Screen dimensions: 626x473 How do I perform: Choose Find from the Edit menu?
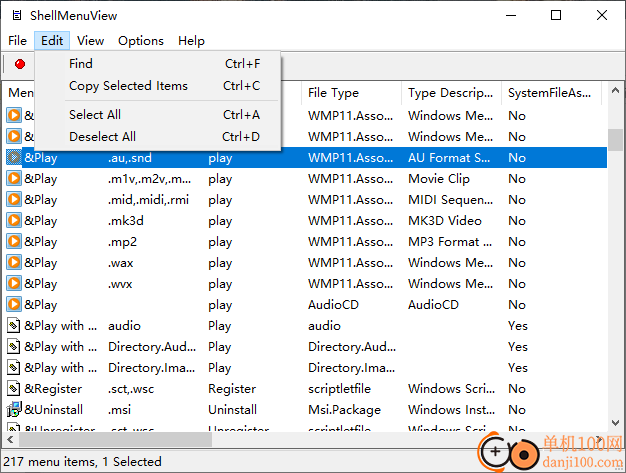click(x=158, y=64)
